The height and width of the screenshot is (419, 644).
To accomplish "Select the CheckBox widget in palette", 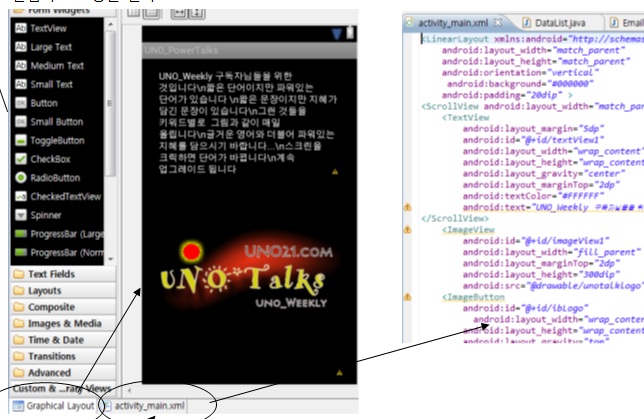I will tap(50, 159).
